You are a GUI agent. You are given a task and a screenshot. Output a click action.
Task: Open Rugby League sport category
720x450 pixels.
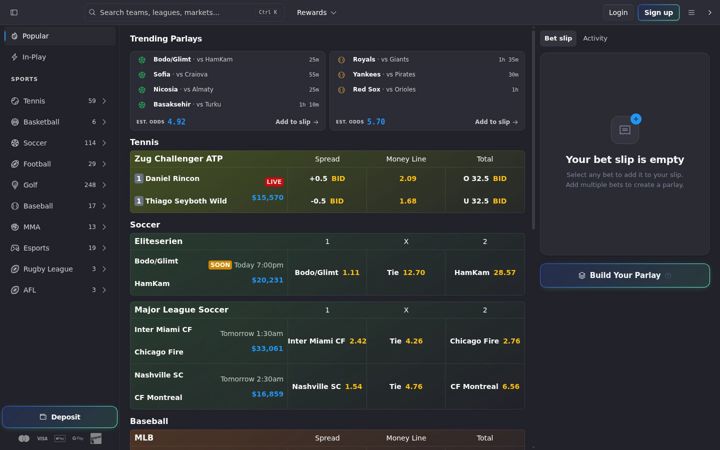(x=60, y=269)
